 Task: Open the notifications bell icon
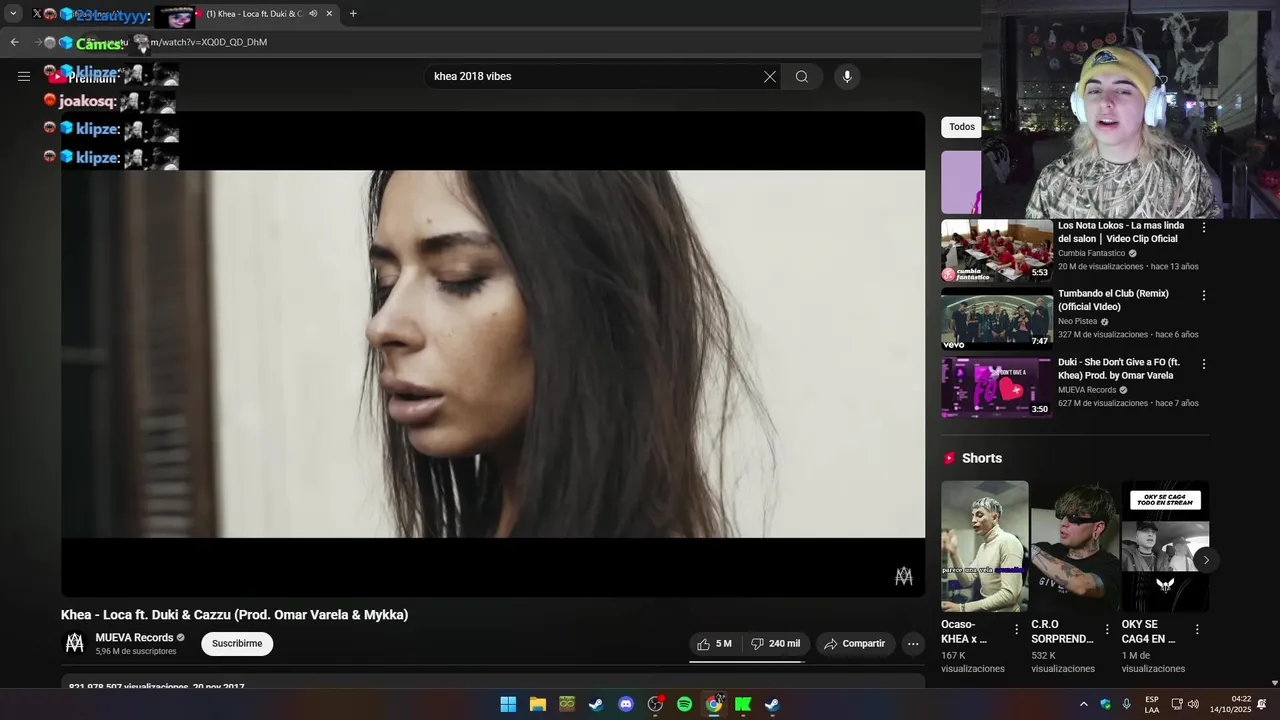(x=1262, y=704)
